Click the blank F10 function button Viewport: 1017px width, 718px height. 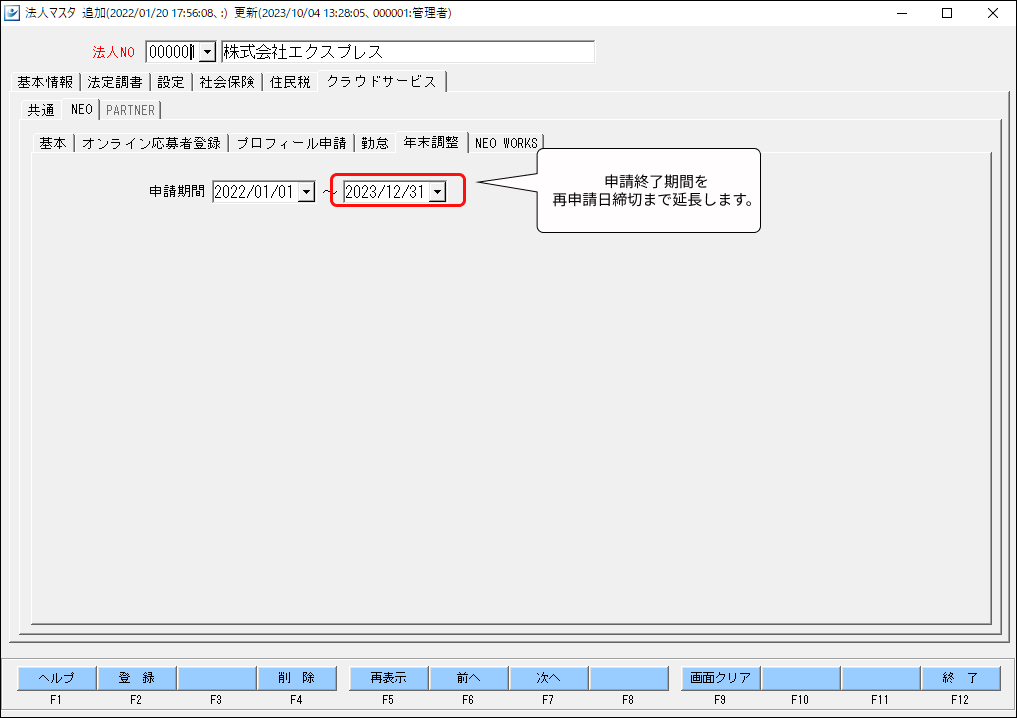tap(800, 678)
